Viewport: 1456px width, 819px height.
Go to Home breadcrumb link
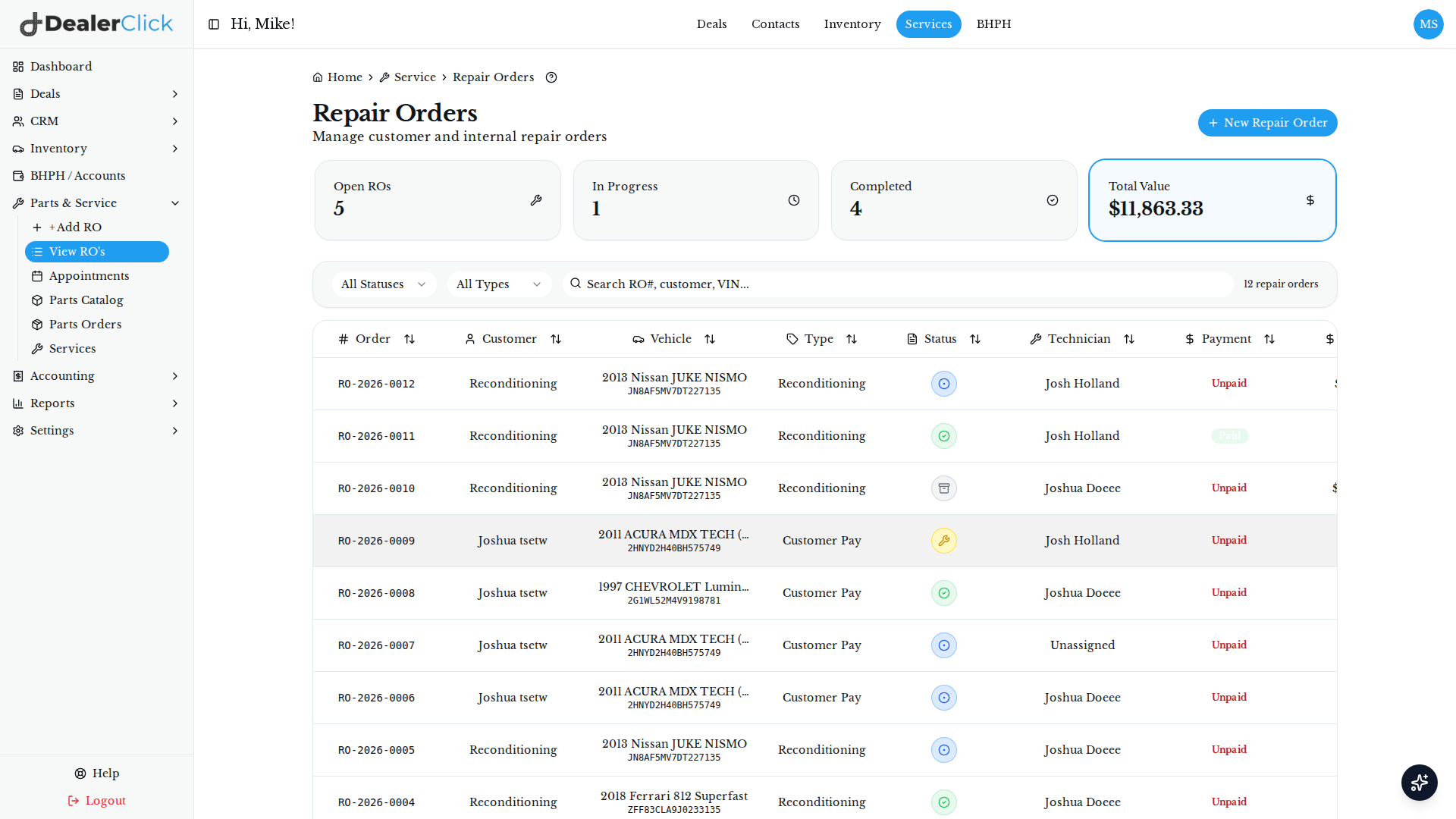tap(337, 77)
